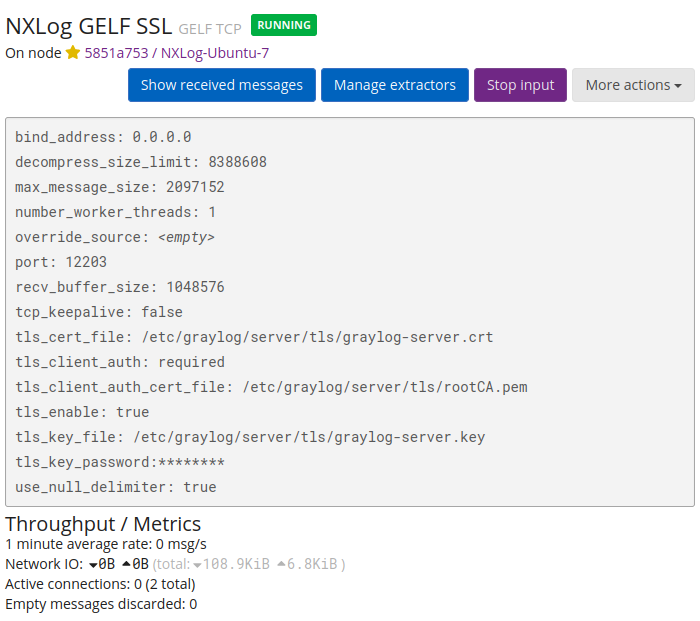
Task: Click the Empty messages discarded metric
Action: 101,604
